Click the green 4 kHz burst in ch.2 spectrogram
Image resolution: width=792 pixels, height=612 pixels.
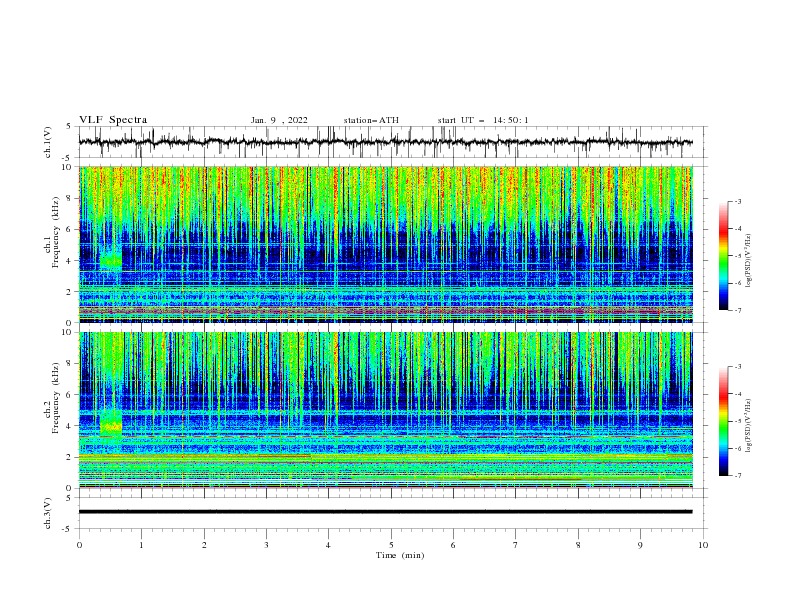pos(111,423)
